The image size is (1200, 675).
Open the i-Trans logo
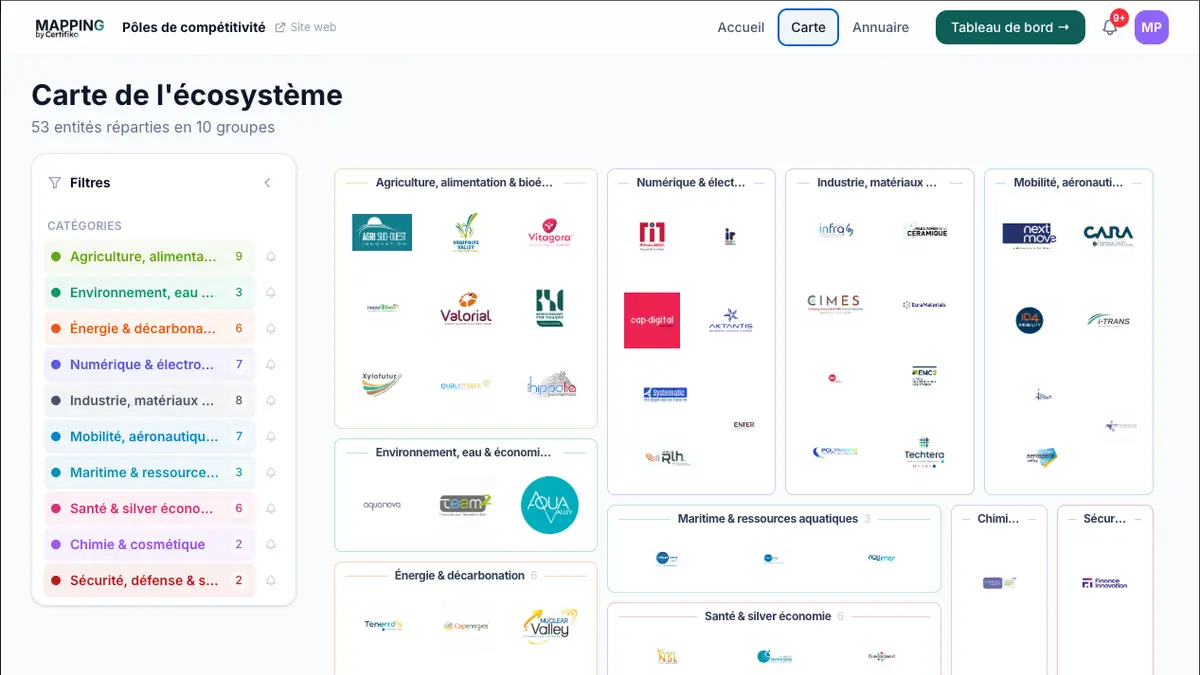[x=1108, y=321]
